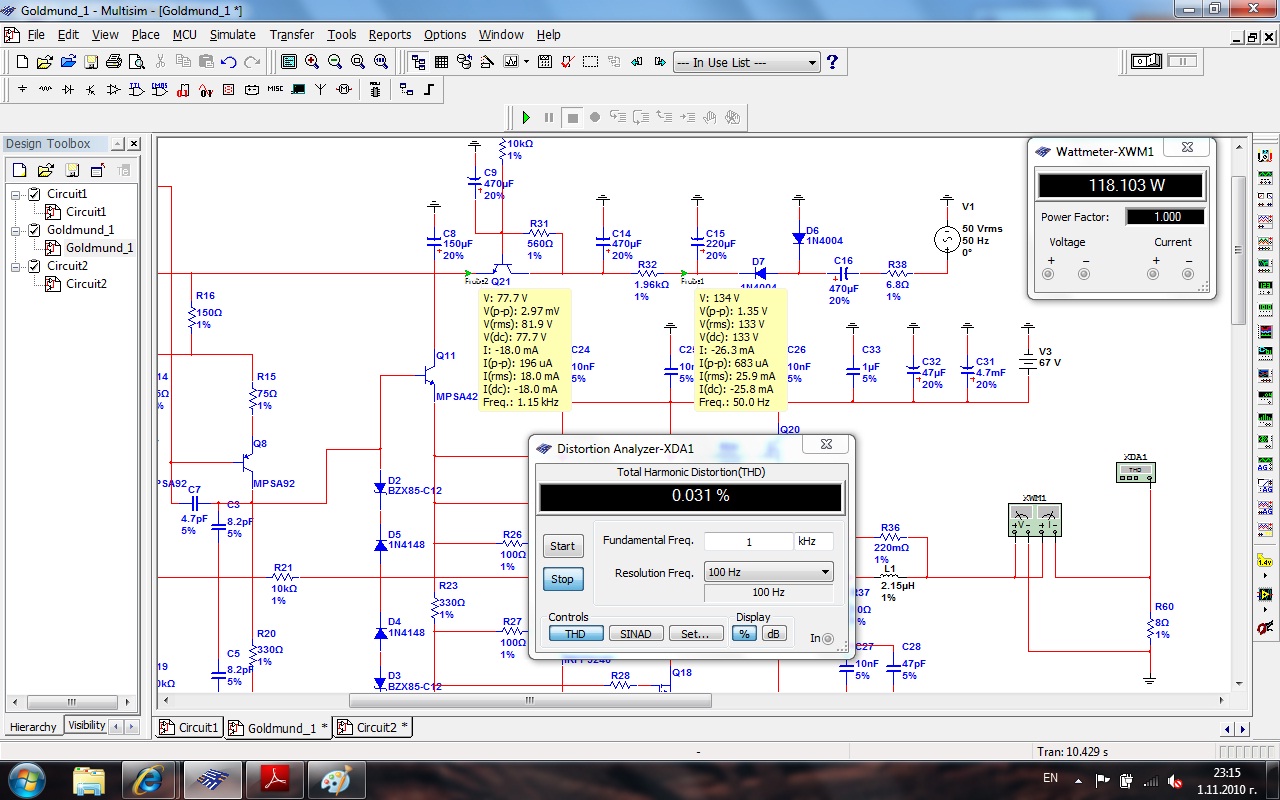Viewport: 1280px width, 800px height.
Task: Pause the simulation
Action: [549, 118]
